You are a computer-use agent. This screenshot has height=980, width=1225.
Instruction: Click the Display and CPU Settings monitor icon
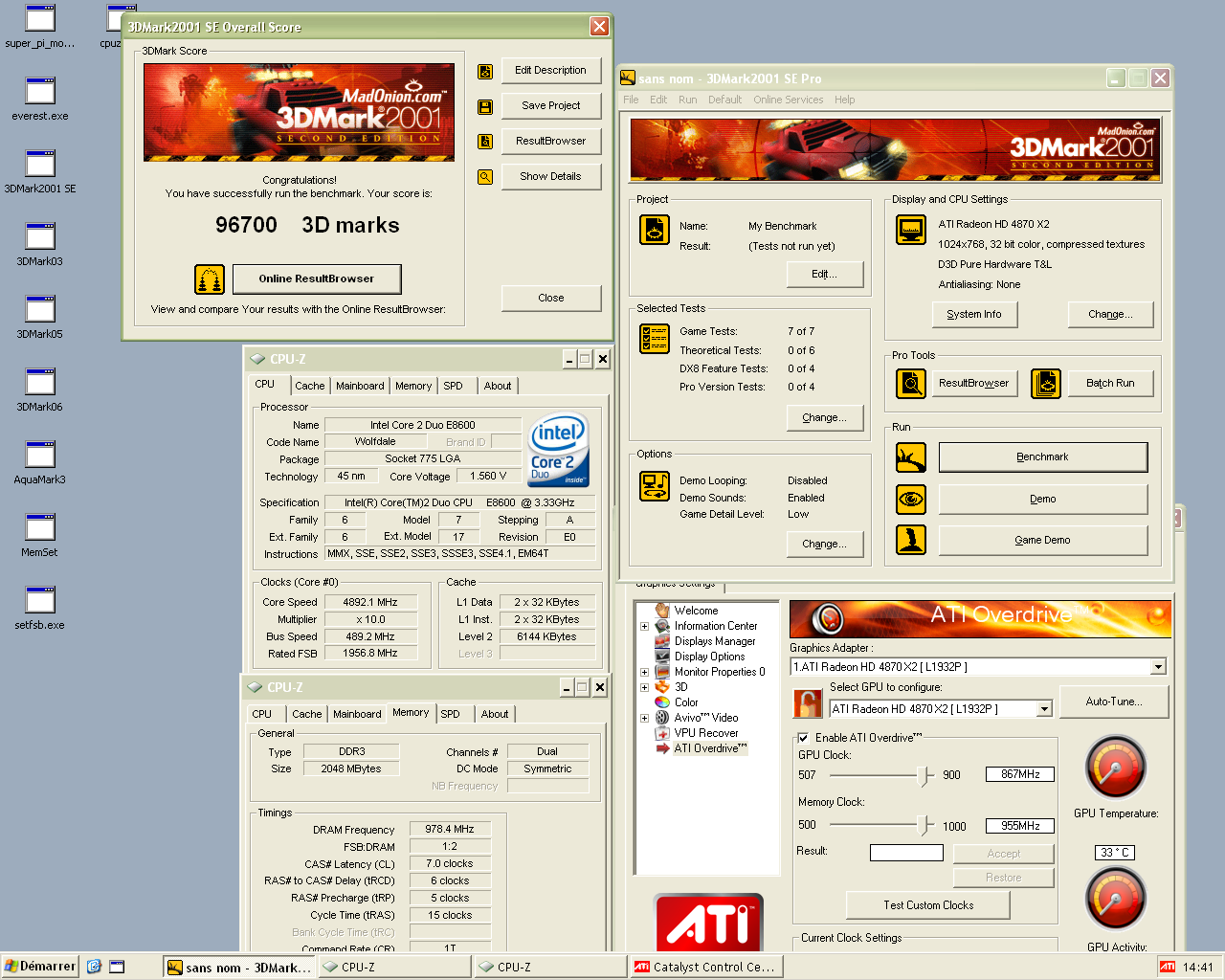click(x=911, y=230)
